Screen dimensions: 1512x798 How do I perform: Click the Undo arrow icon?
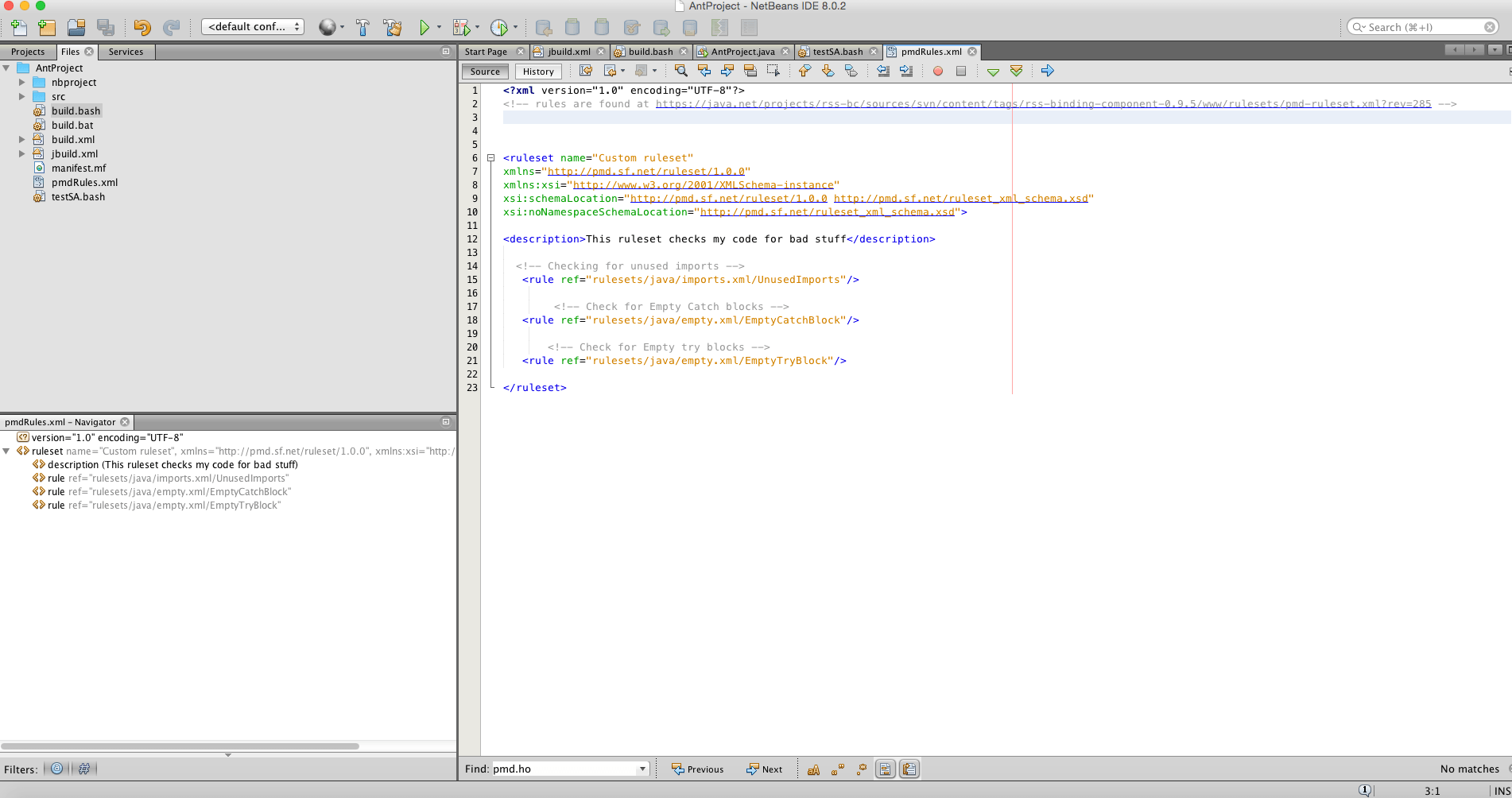pos(142,28)
